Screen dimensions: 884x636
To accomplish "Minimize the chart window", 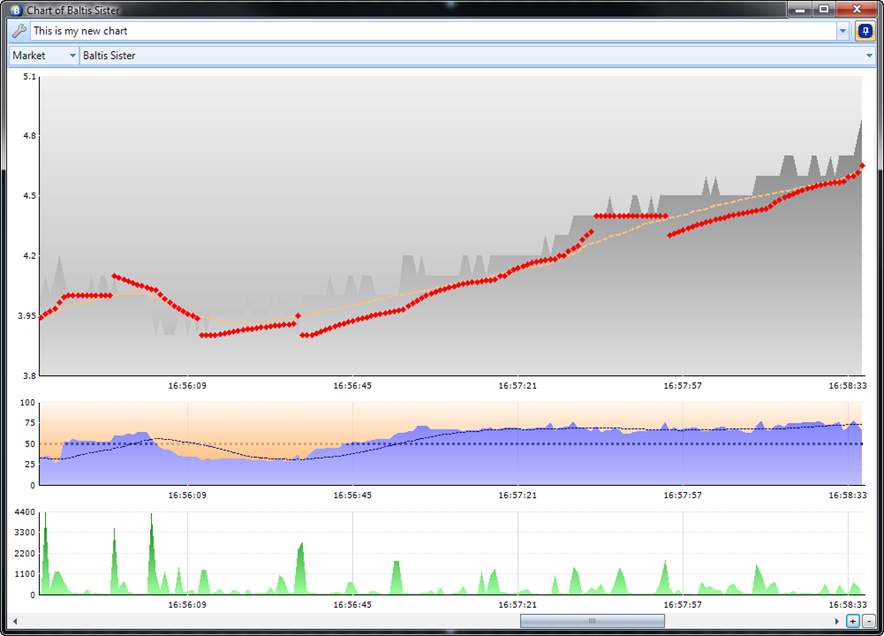I will tap(799, 9).
